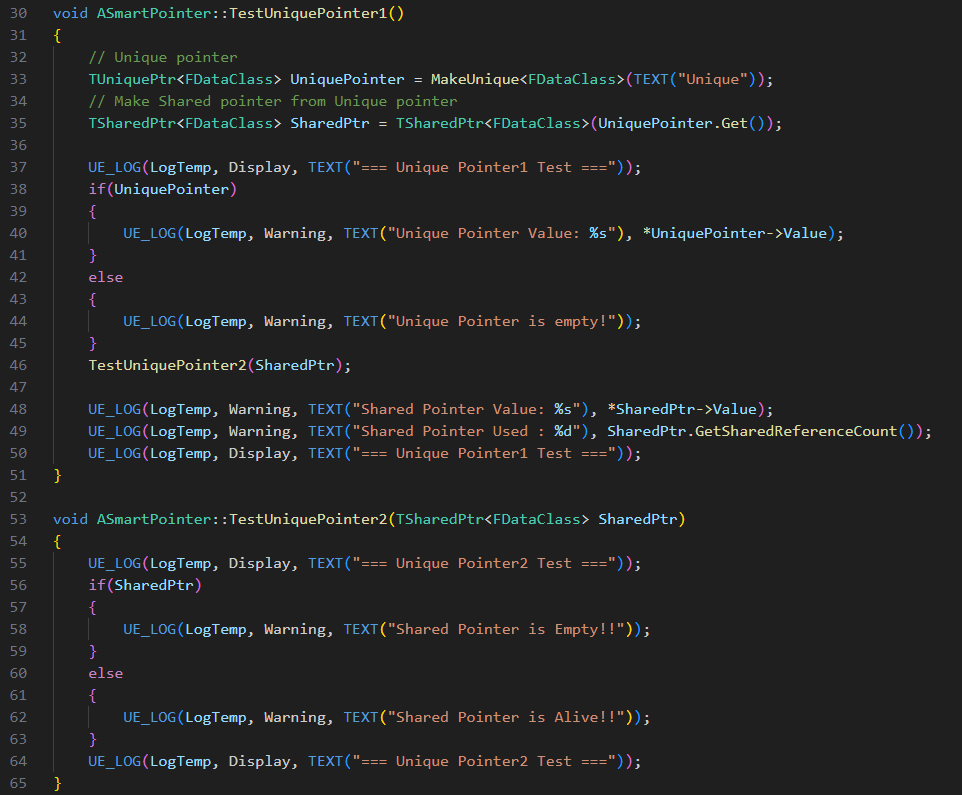Click line number 65 in the gutter

(x=18, y=783)
